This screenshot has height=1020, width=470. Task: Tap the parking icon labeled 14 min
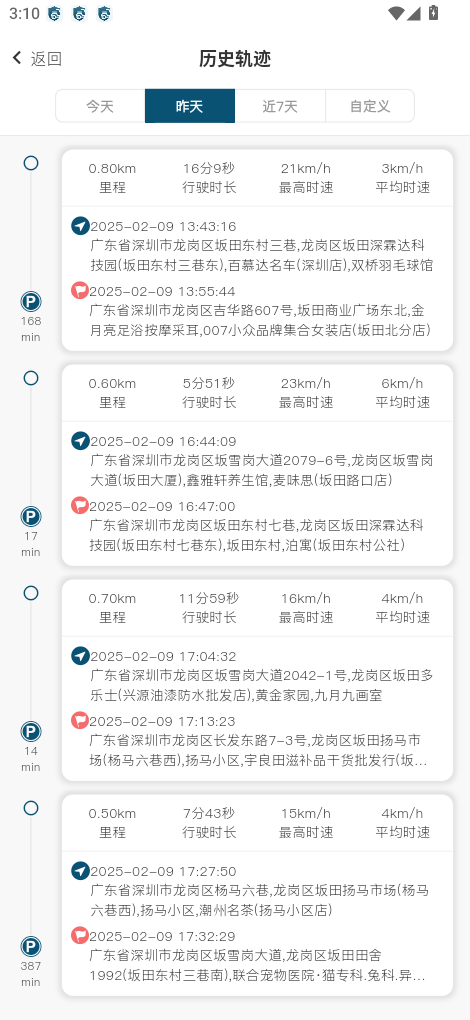31,731
